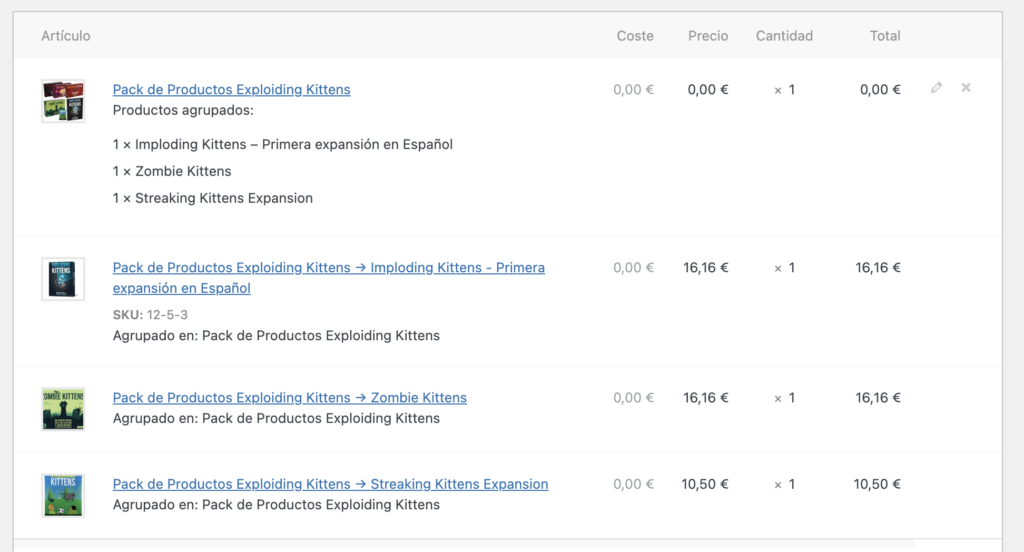This screenshot has height=552, width=1024.
Task: Click the 0,00 € total of the pack row
Action: (x=880, y=89)
